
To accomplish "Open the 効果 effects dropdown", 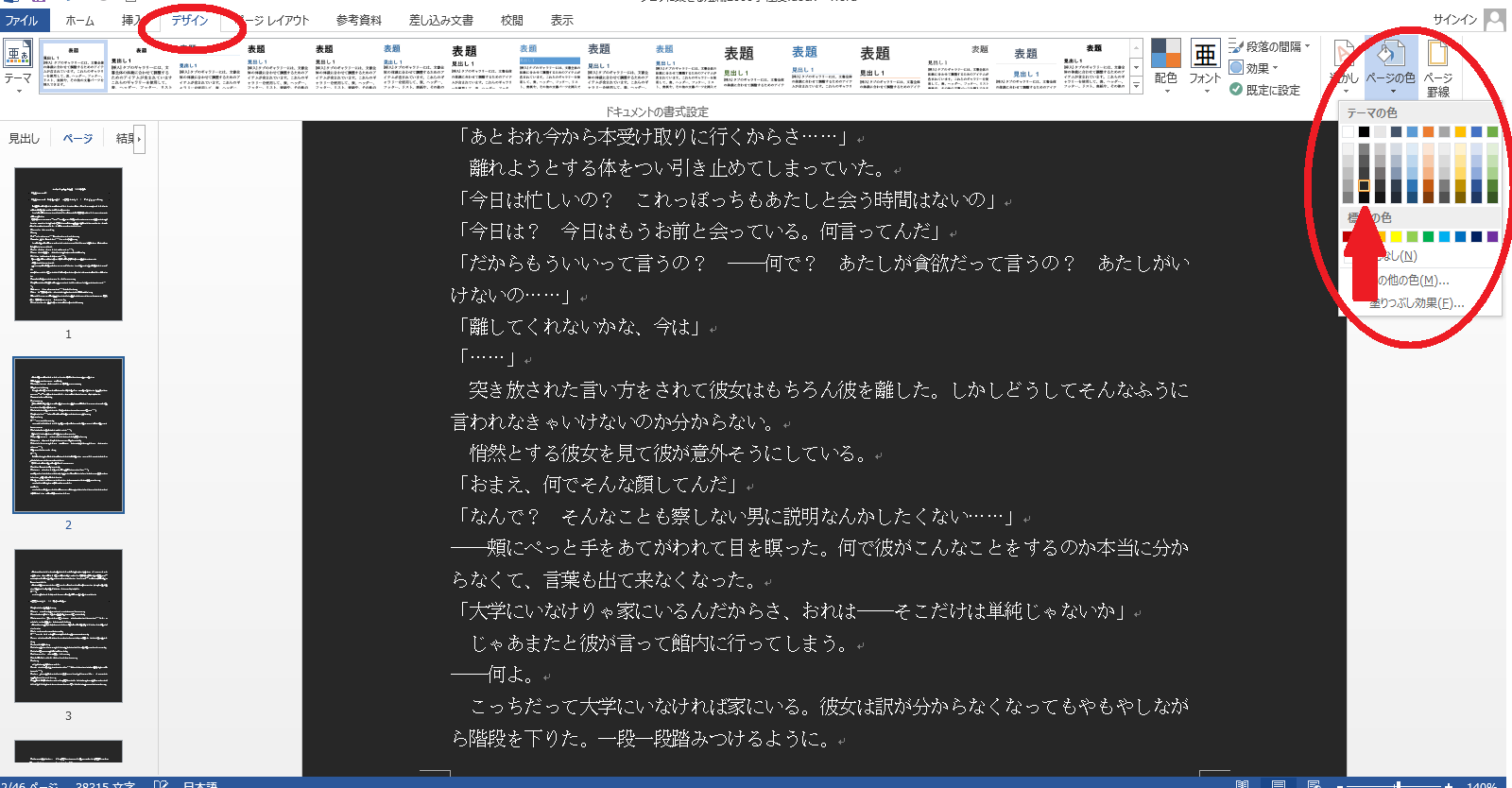I will (1254, 68).
